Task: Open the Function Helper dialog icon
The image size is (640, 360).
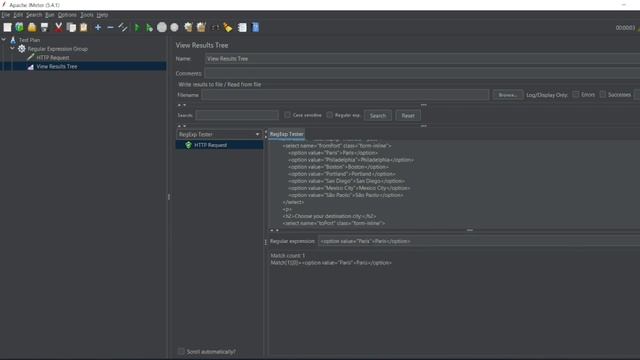Action: (242, 27)
